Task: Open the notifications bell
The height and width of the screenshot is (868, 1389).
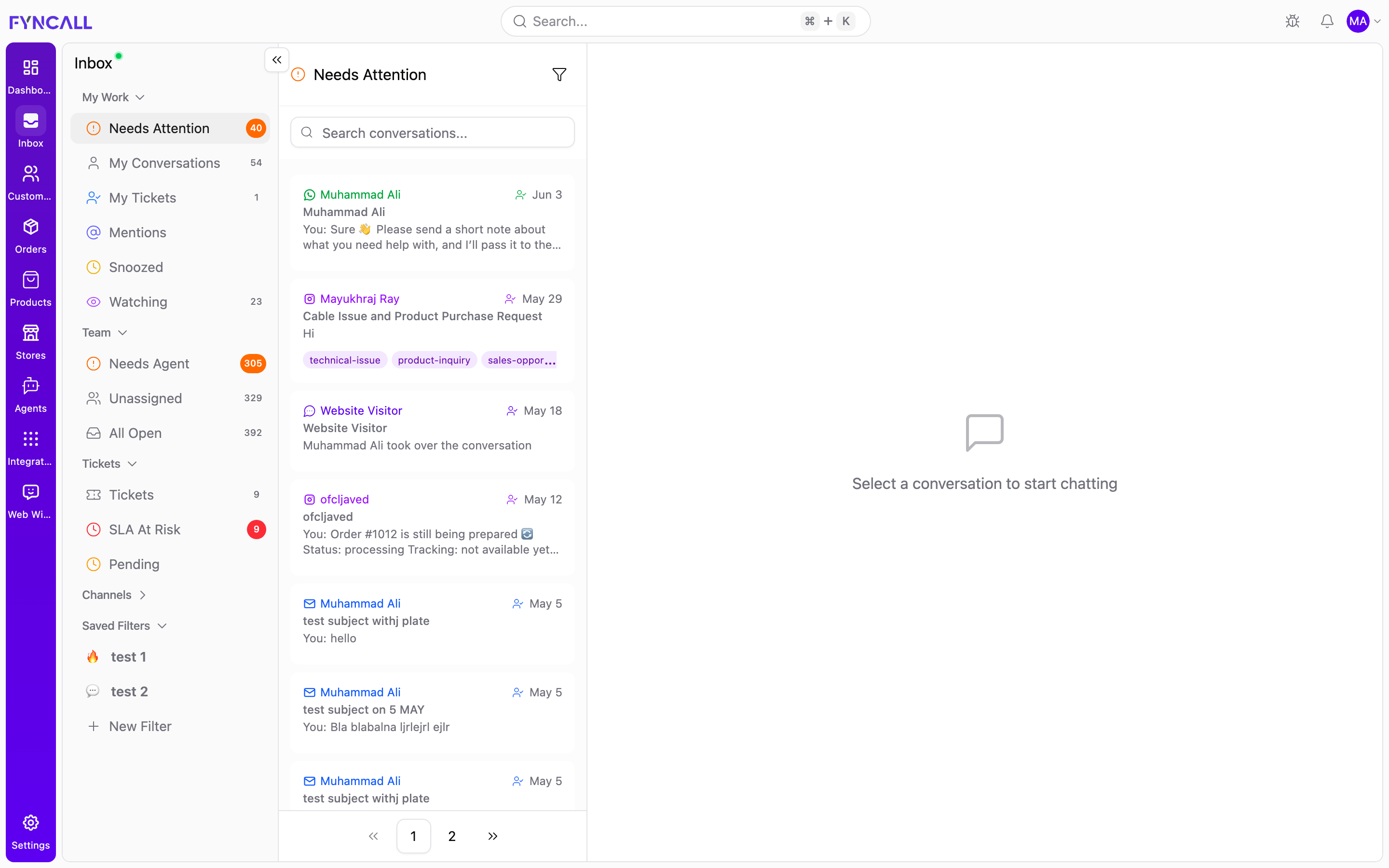Action: tap(1327, 21)
